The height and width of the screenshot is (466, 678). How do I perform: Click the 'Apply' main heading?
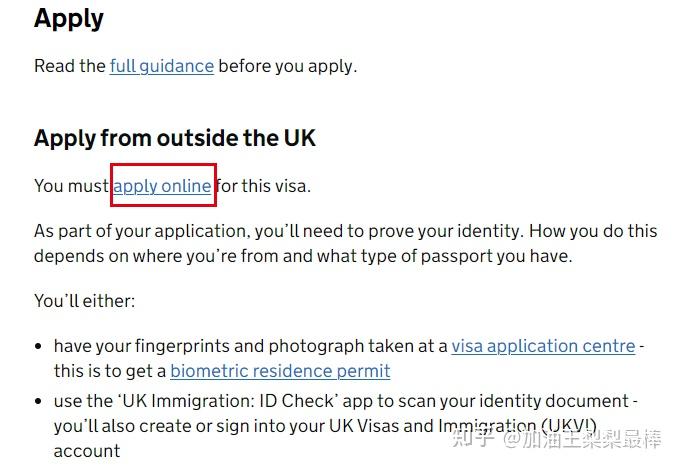tap(69, 18)
